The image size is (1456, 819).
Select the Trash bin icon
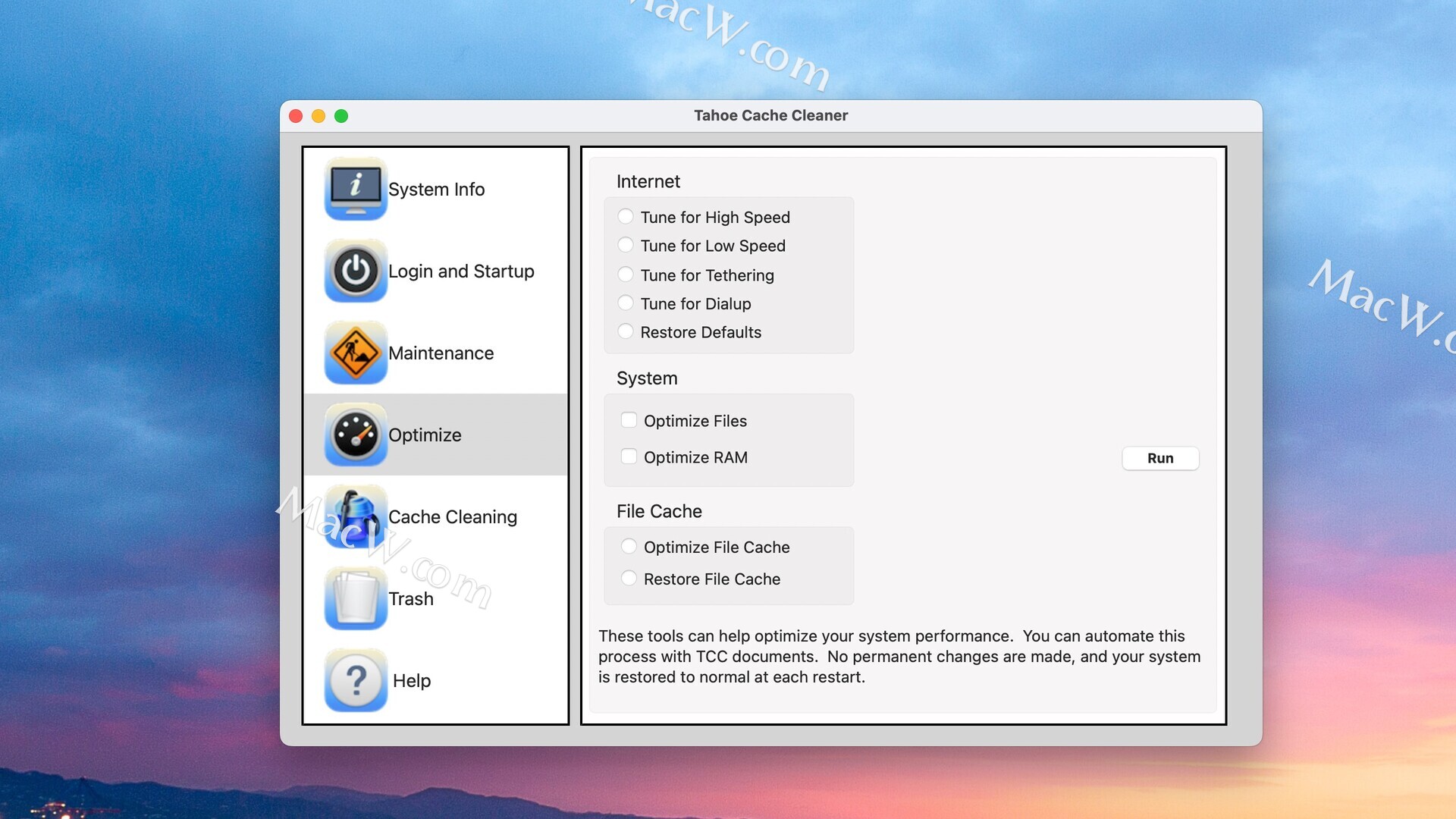[x=356, y=598]
